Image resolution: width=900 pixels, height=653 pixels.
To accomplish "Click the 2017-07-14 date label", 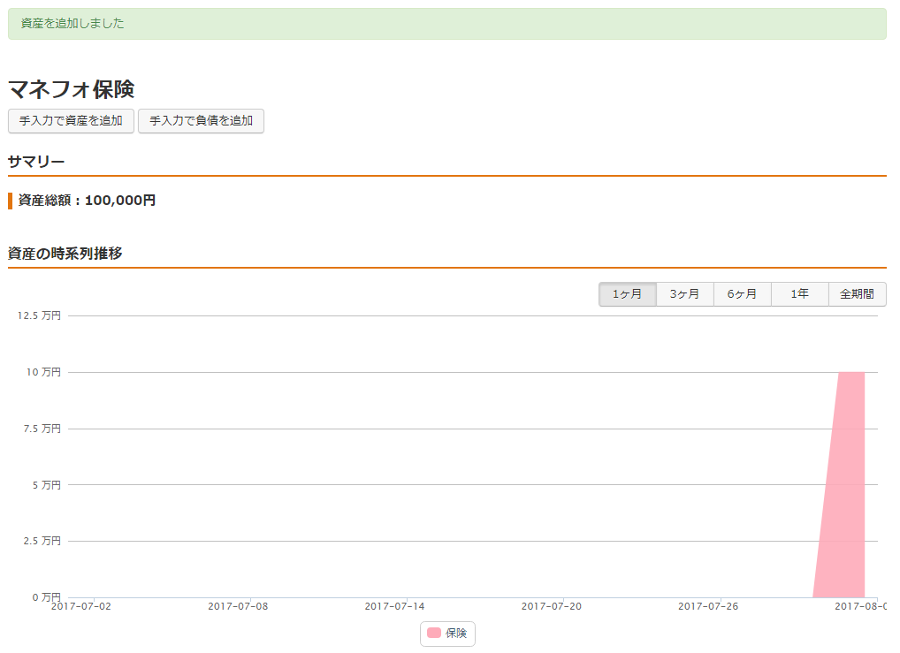I will click(394, 607).
